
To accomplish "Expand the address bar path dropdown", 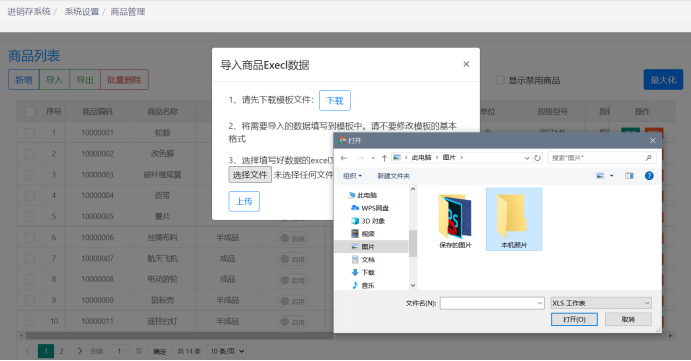I will (x=527, y=158).
